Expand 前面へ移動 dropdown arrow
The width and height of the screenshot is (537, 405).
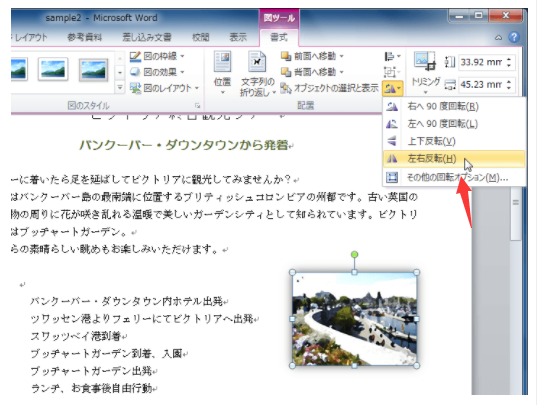tap(341, 56)
